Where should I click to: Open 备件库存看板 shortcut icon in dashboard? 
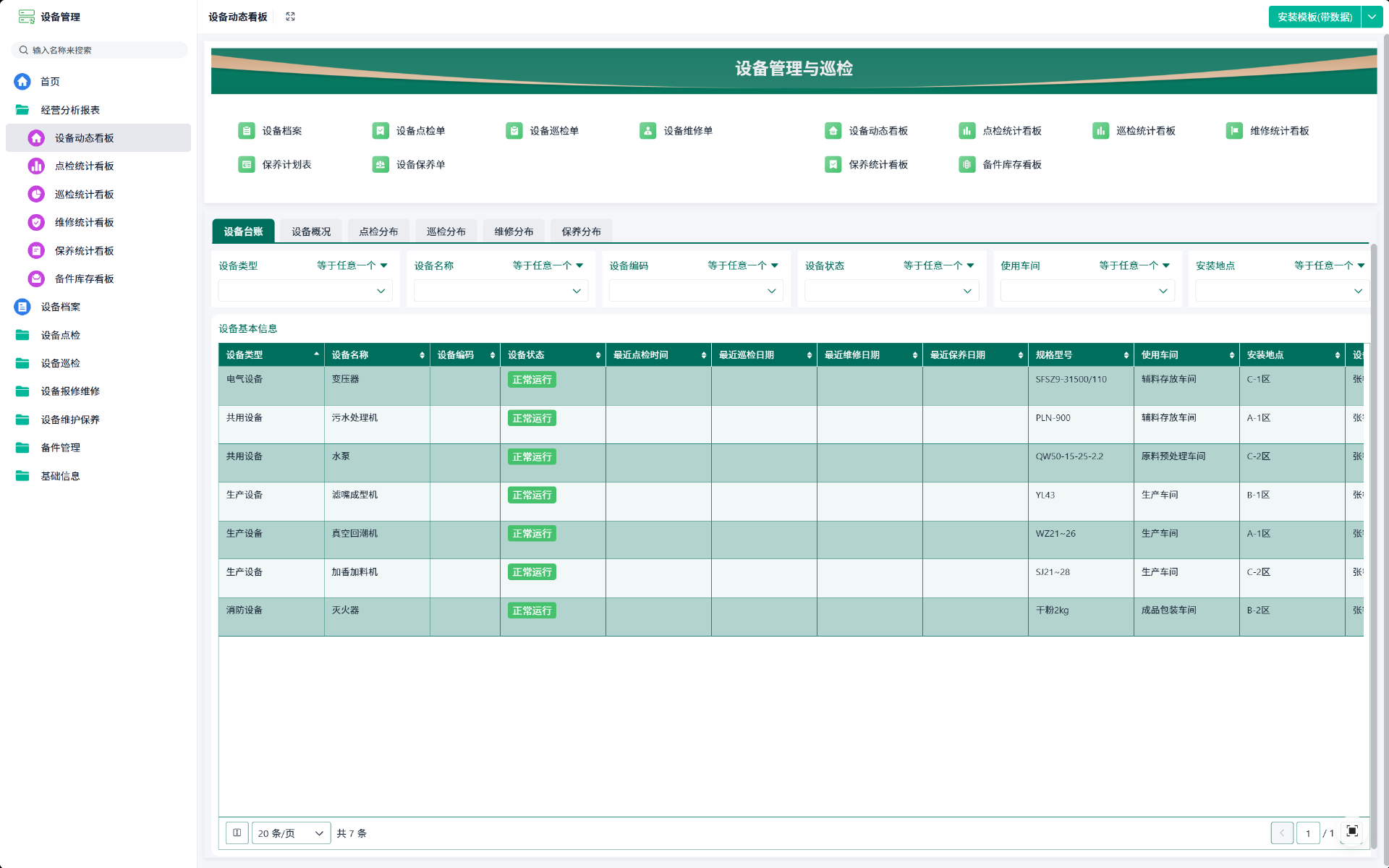click(x=967, y=165)
